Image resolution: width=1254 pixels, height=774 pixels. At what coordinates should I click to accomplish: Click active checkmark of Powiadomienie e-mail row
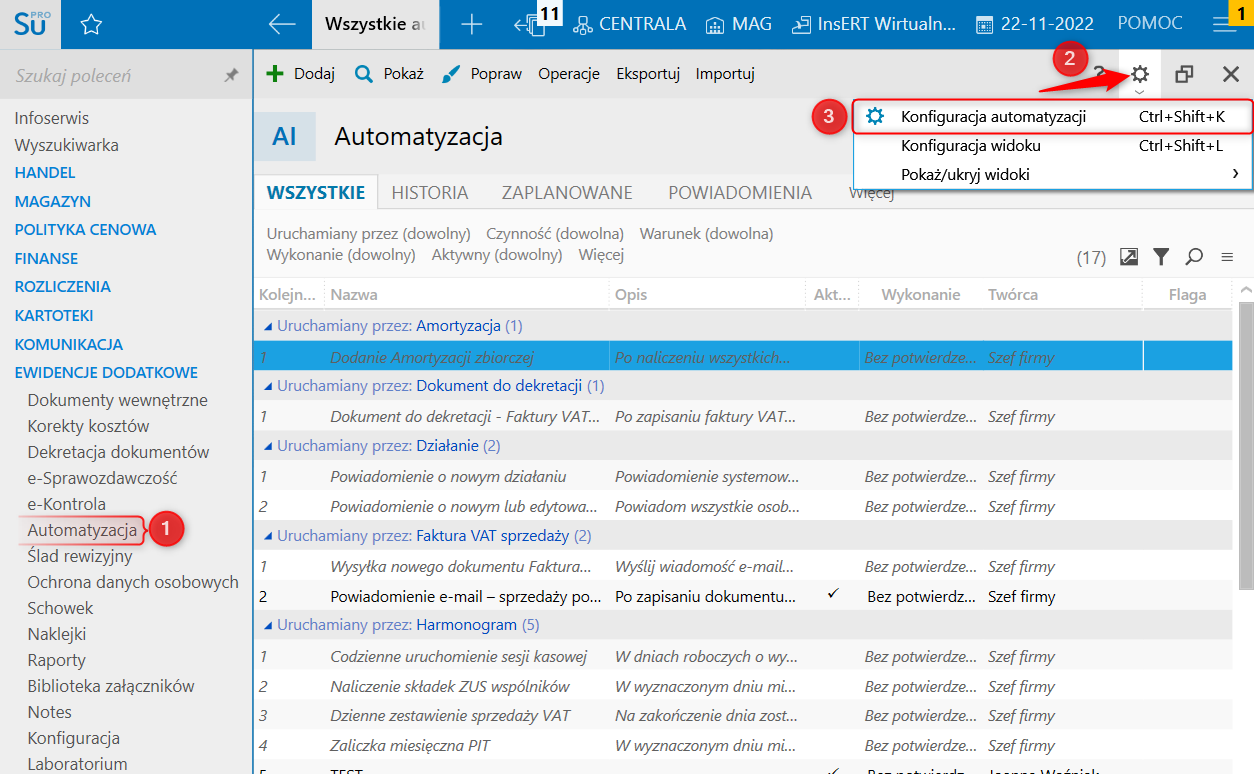[x=833, y=594]
